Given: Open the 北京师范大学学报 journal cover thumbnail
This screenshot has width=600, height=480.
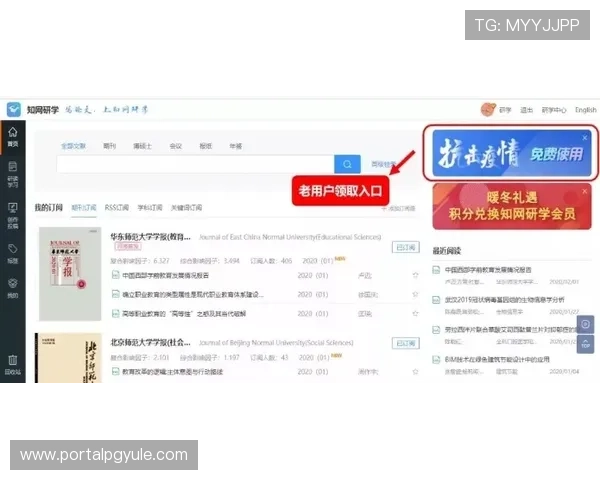Looking at the screenshot, I should pyautogui.click(x=68, y=358).
